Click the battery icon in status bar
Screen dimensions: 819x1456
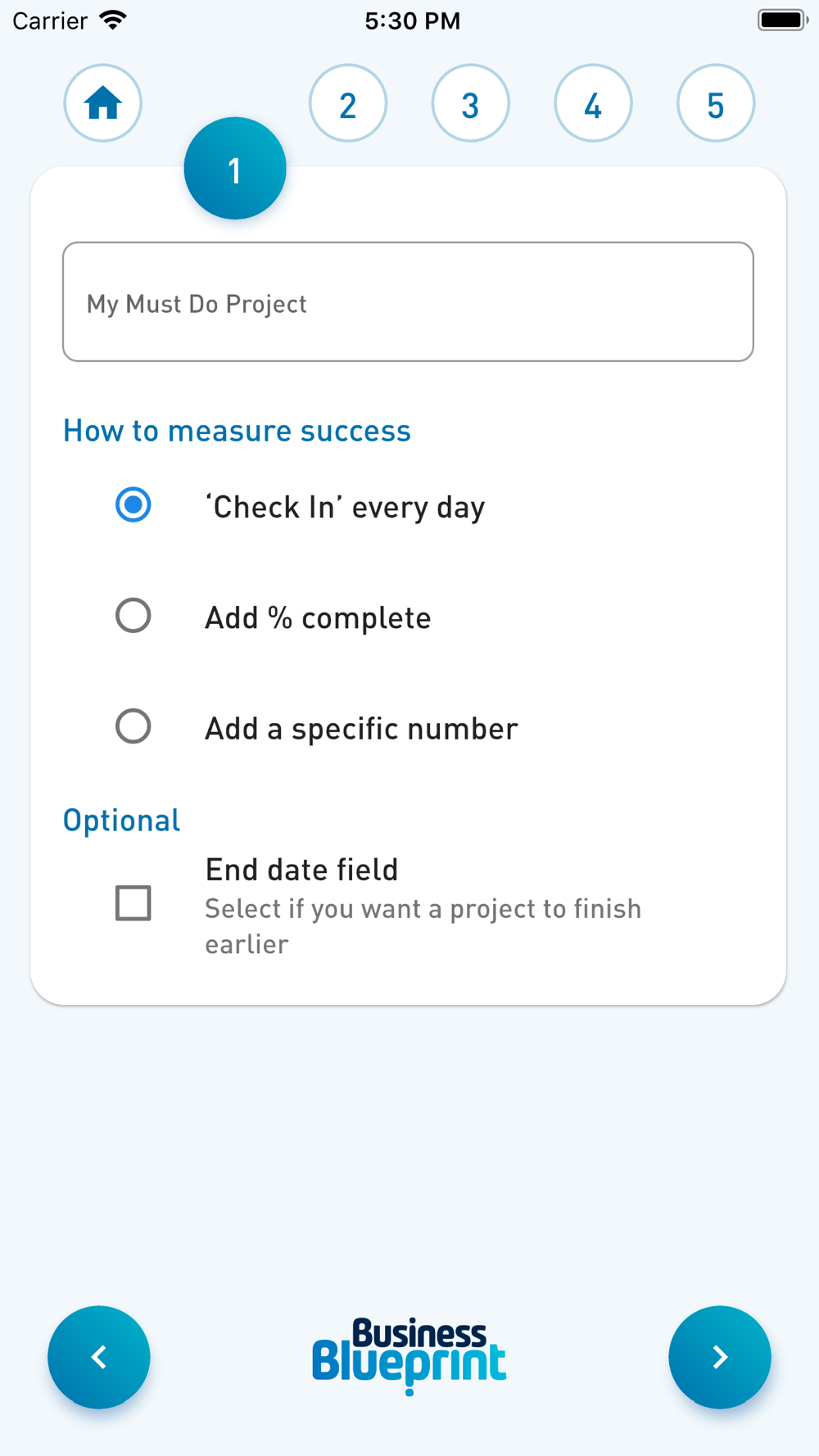tap(782, 20)
